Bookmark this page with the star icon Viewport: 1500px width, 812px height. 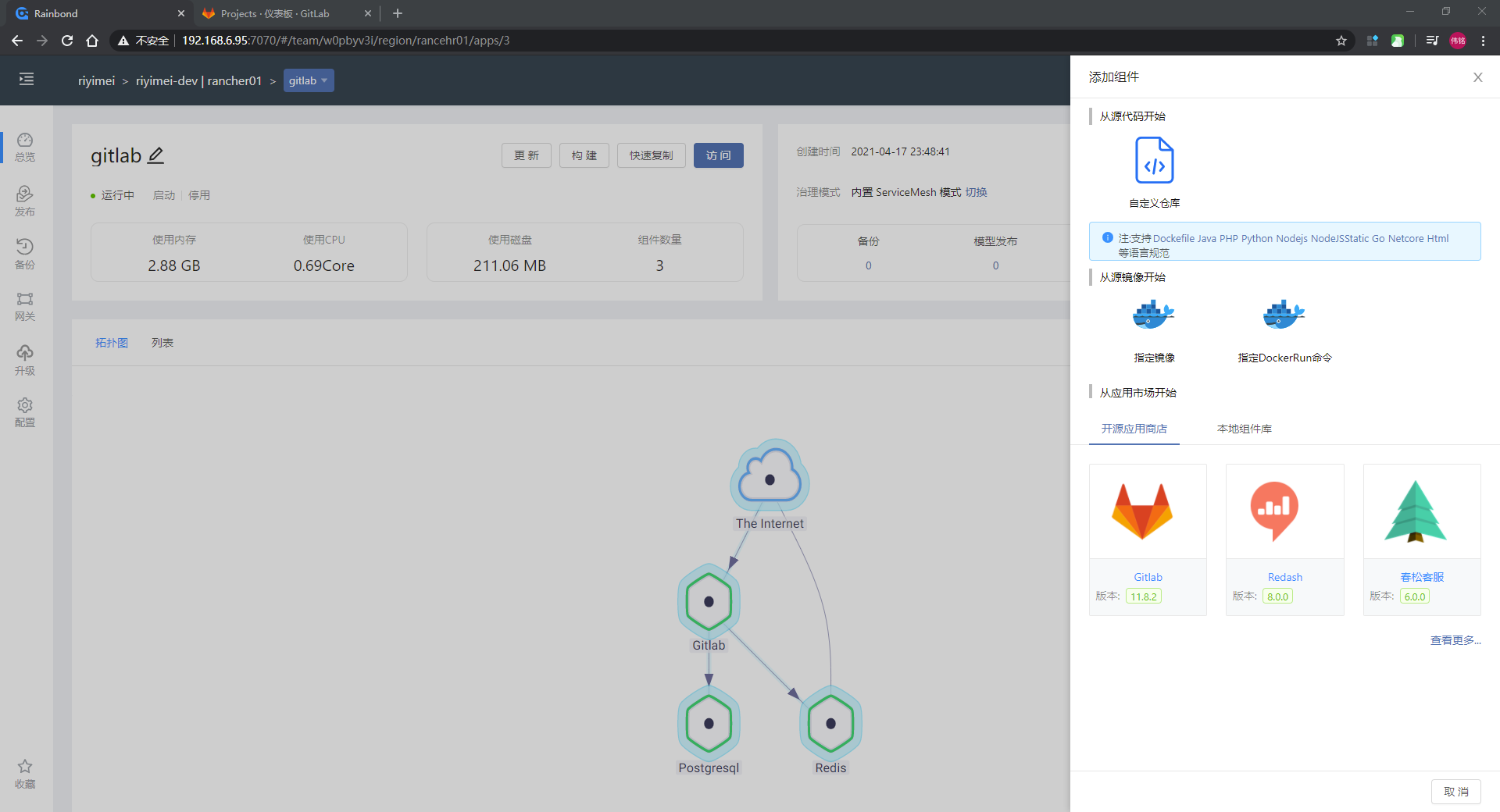(x=1341, y=41)
